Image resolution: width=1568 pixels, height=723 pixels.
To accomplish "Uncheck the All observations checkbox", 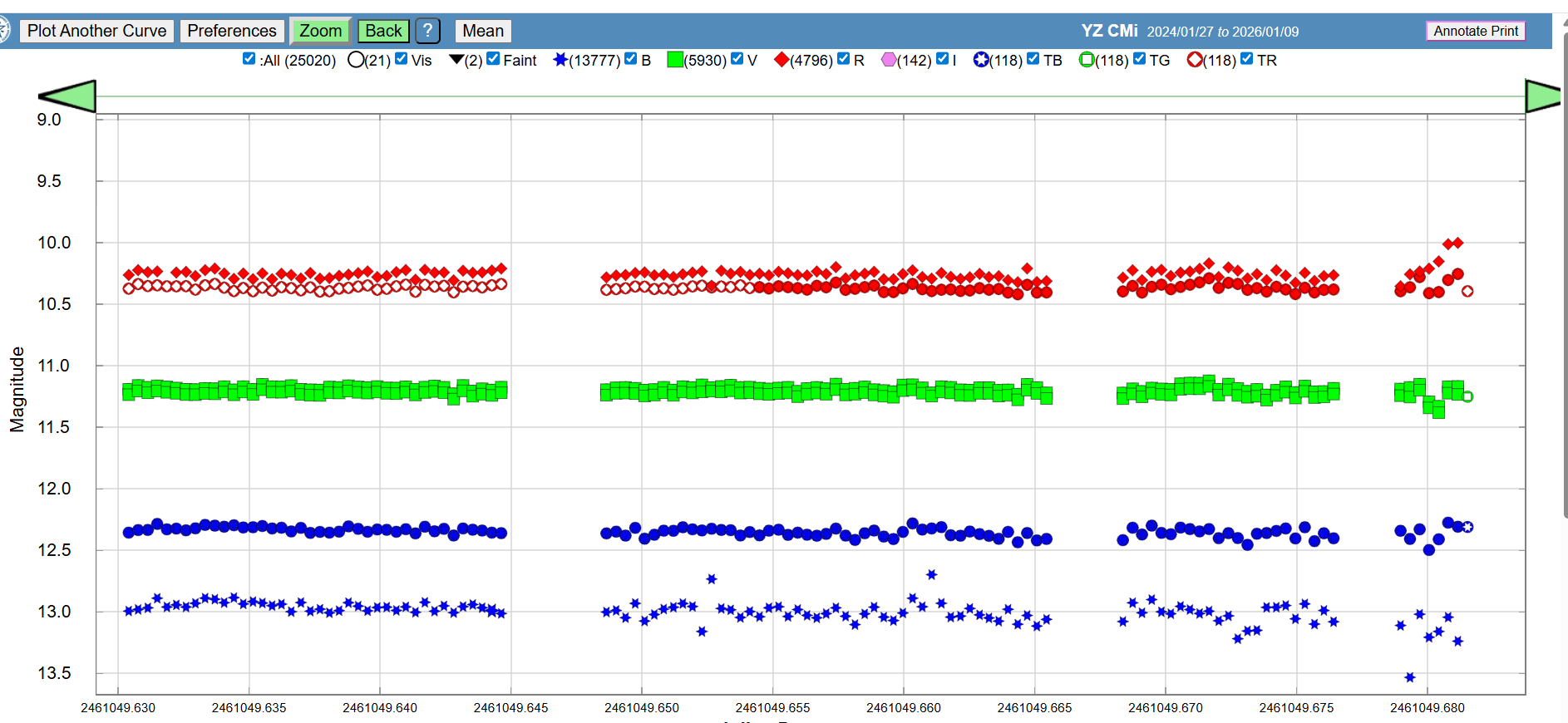I will [x=249, y=59].
